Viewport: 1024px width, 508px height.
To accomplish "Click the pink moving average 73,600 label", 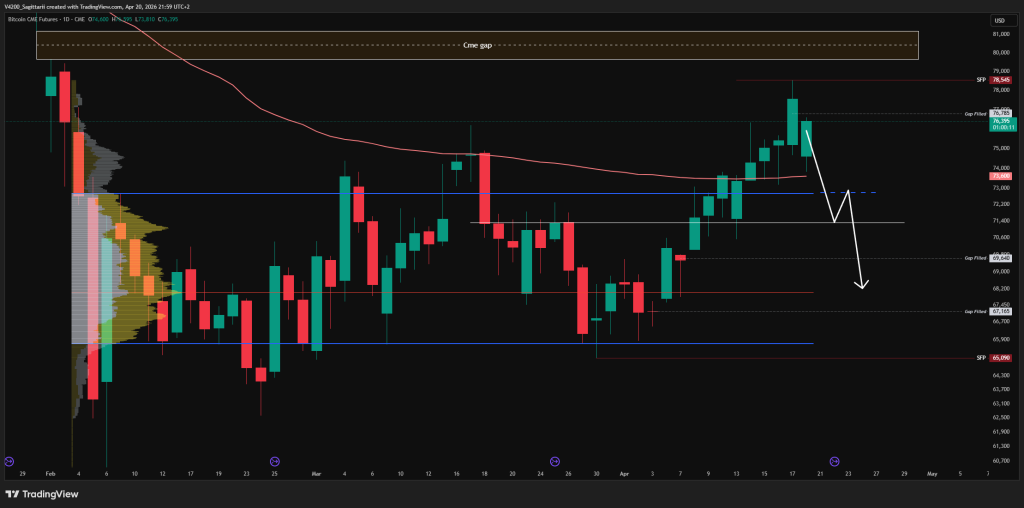I will pos(1000,176).
